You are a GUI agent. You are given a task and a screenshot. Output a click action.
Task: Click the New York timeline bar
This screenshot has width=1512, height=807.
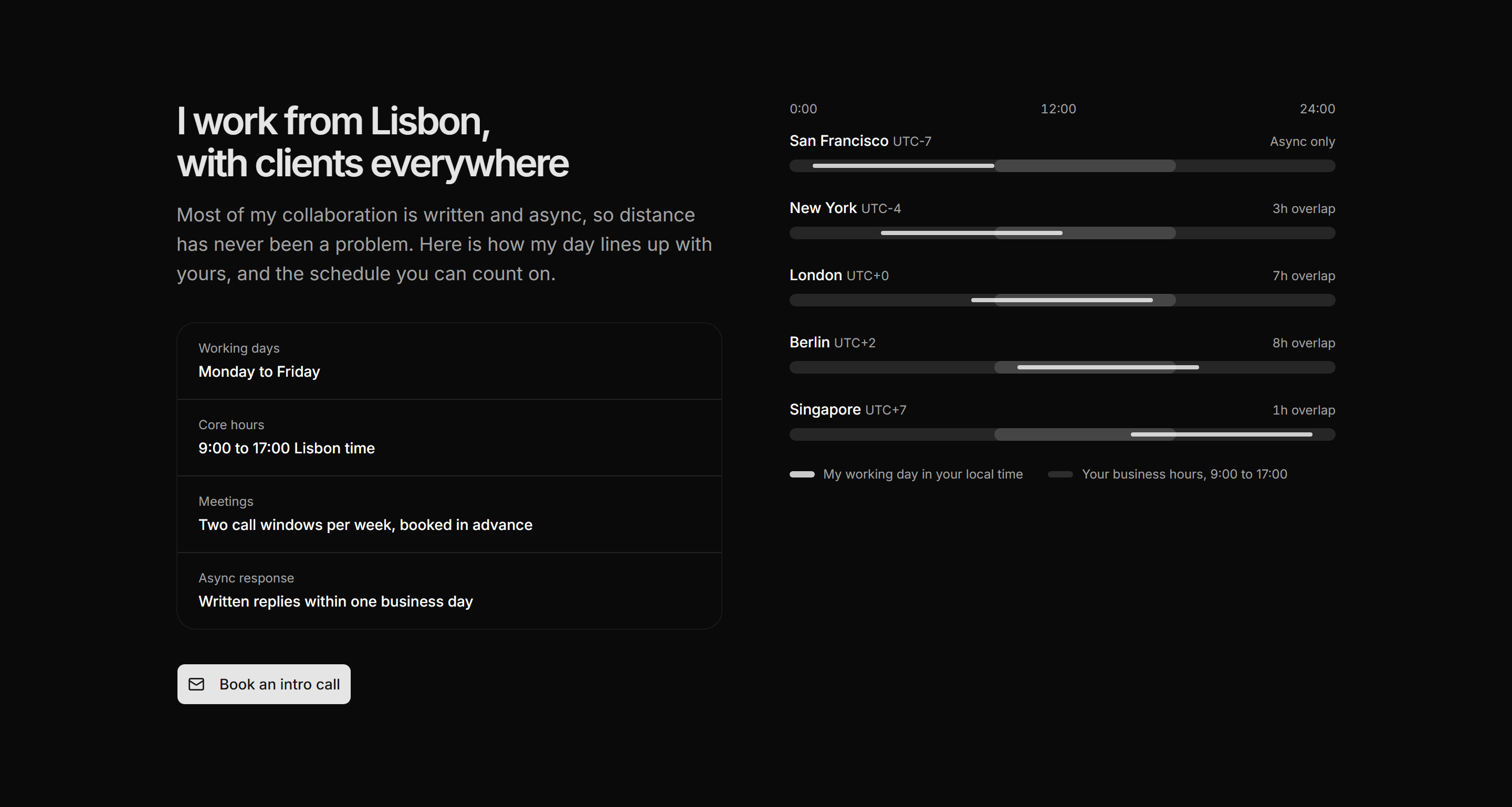pos(1062,233)
